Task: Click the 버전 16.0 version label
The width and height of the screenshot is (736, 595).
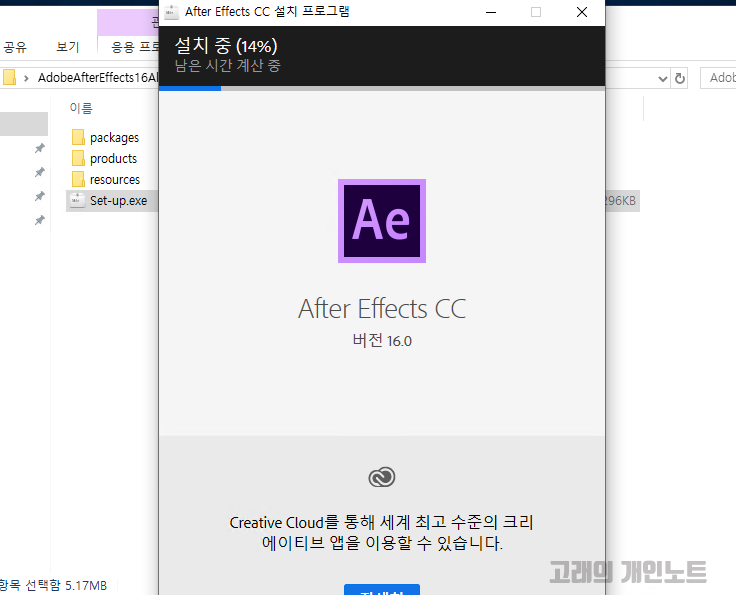Action: click(382, 341)
